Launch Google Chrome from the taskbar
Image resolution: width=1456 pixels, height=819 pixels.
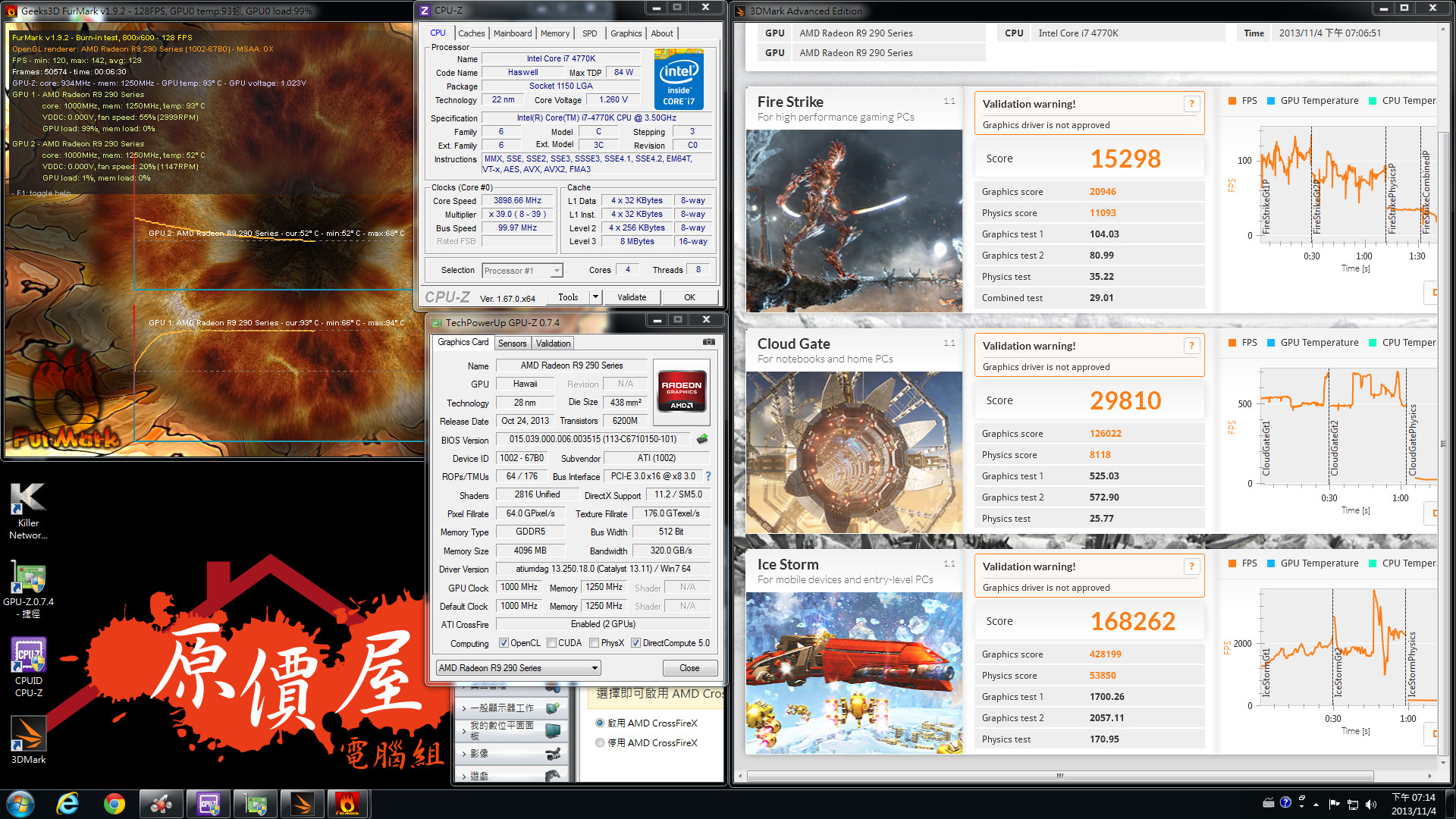click(x=115, y=804)
